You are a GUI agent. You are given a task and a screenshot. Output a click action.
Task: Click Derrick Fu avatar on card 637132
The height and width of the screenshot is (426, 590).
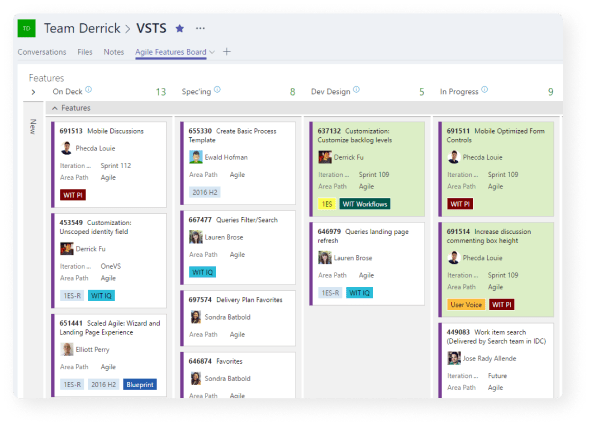(325, 157)
